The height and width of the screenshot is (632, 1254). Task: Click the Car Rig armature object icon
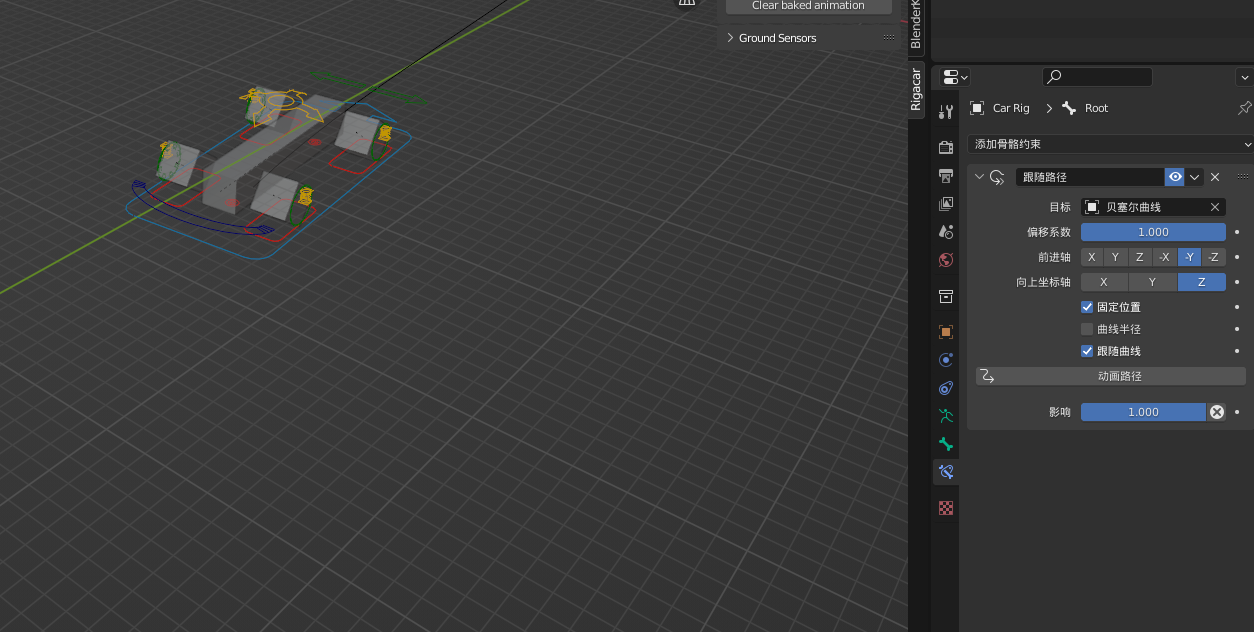(x=976, y=108)
